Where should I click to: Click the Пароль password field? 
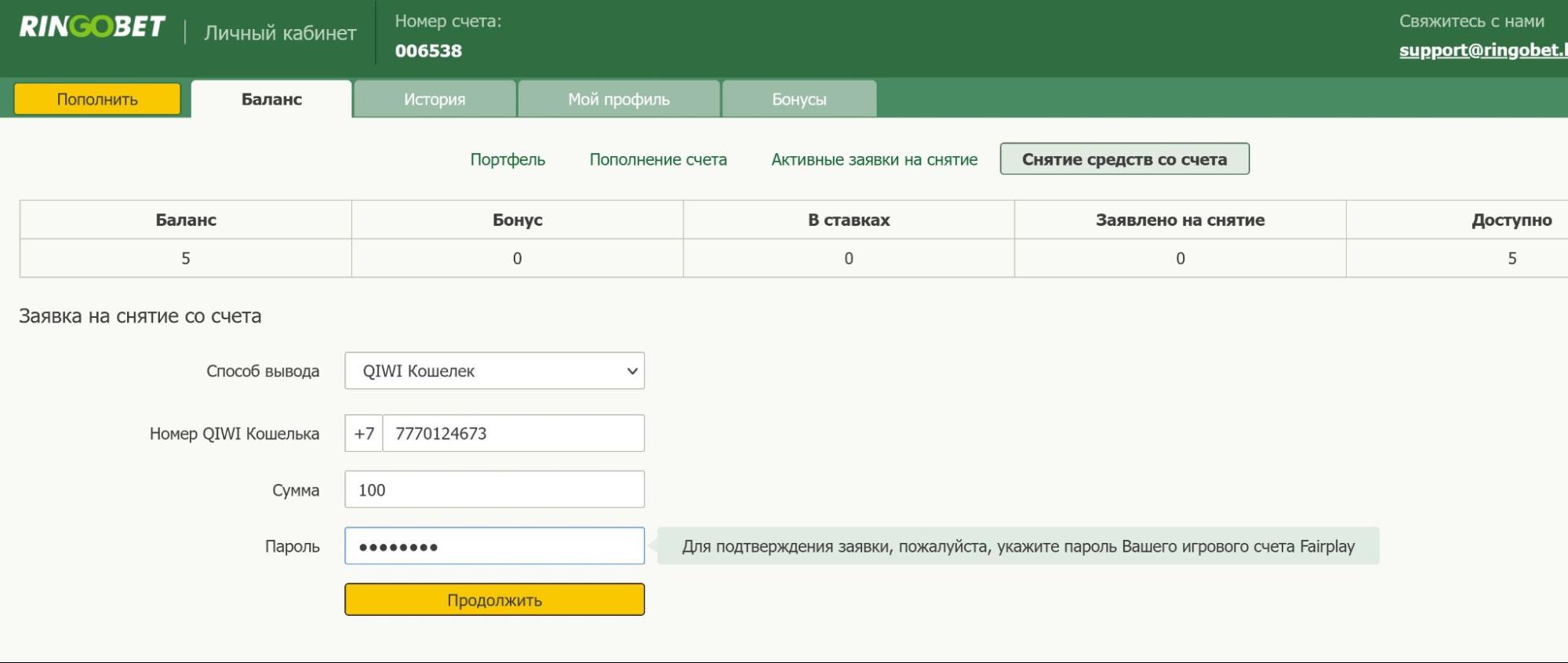pos(494,546)
